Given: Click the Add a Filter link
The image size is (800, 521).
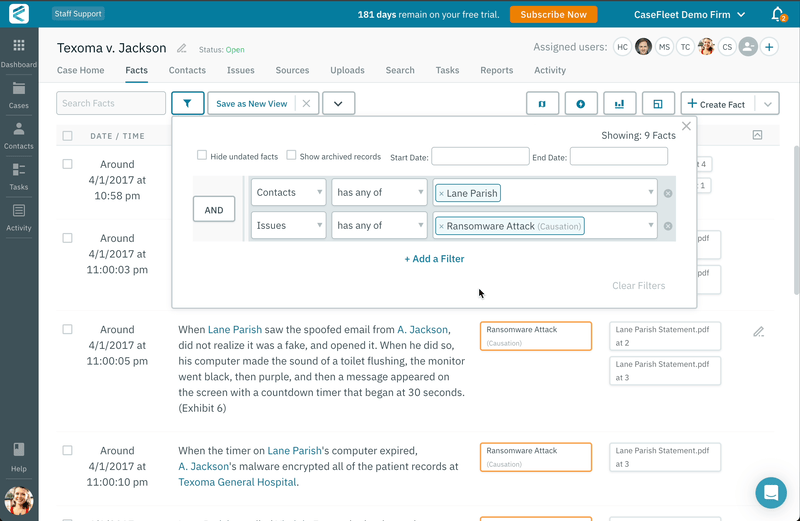Looking at the screenshot, I should pyautogui.click(x=434, y=259).
